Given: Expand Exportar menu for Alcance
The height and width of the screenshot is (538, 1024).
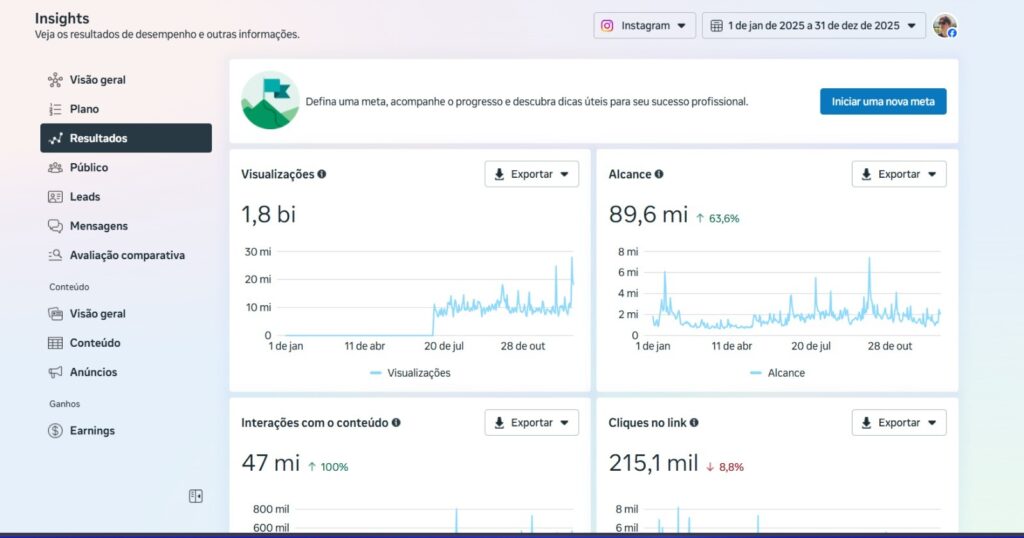Looking at the screenshot, I should pyautogui.click(x=898, y=174).
